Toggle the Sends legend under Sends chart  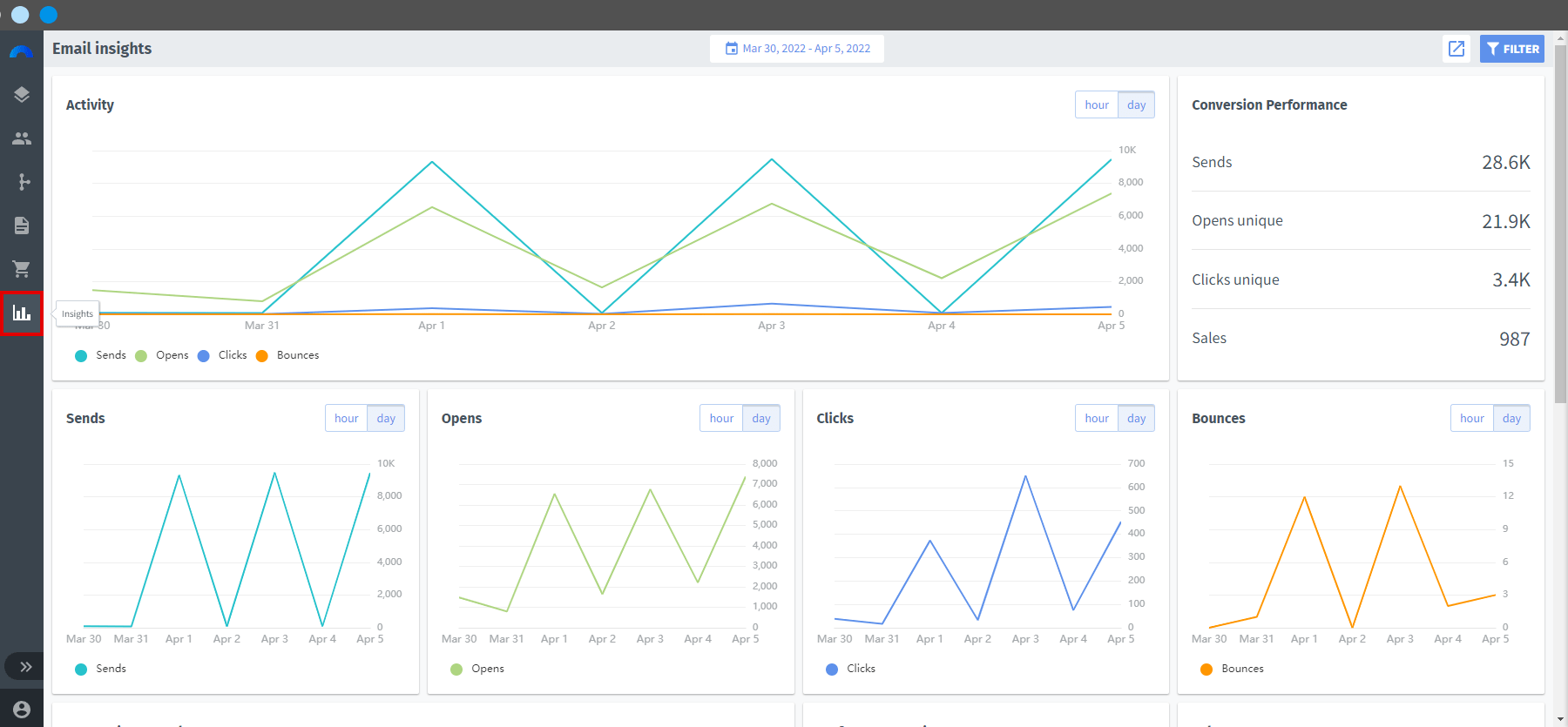(100, 669)
